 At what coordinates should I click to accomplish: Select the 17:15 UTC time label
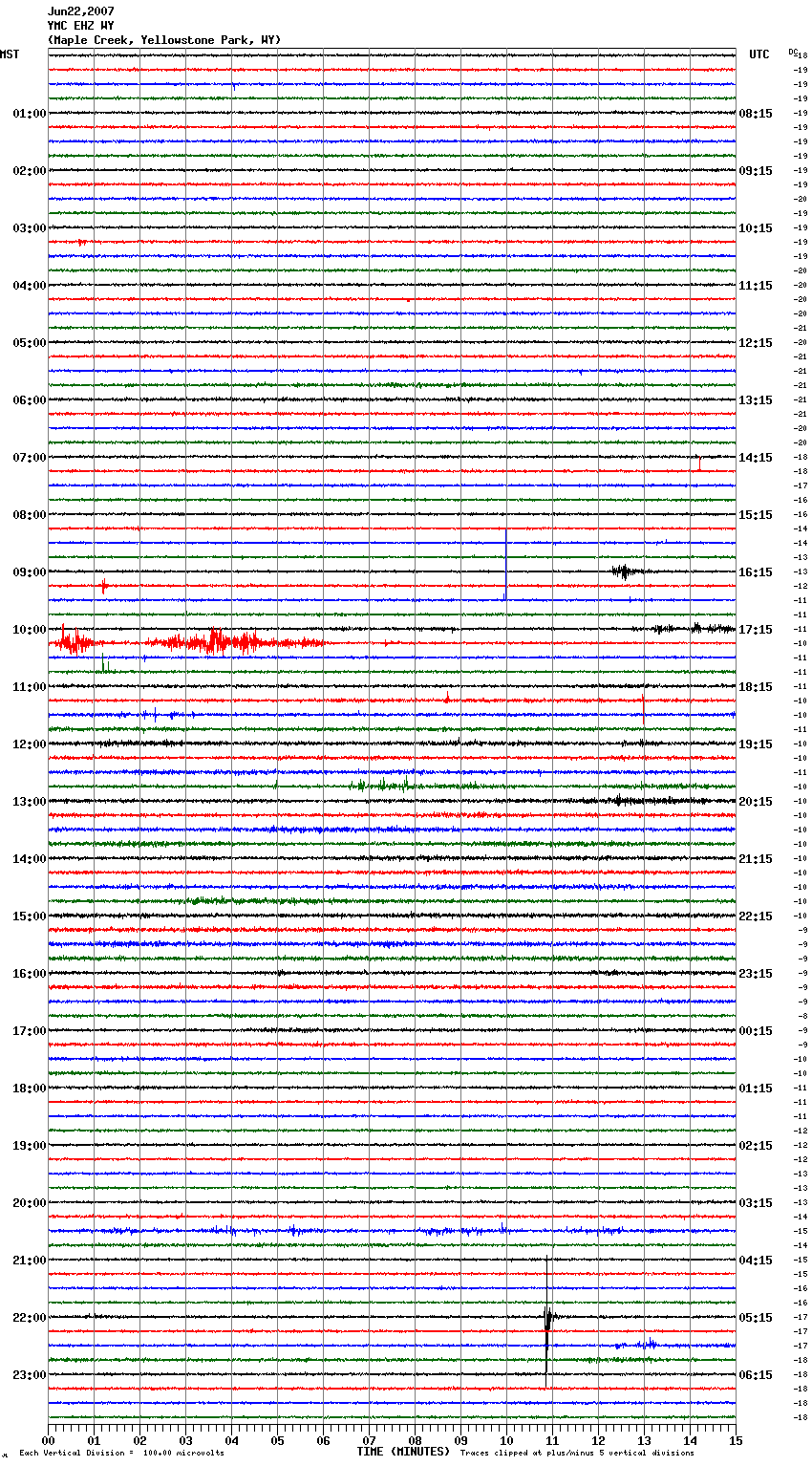coord(756,630)
